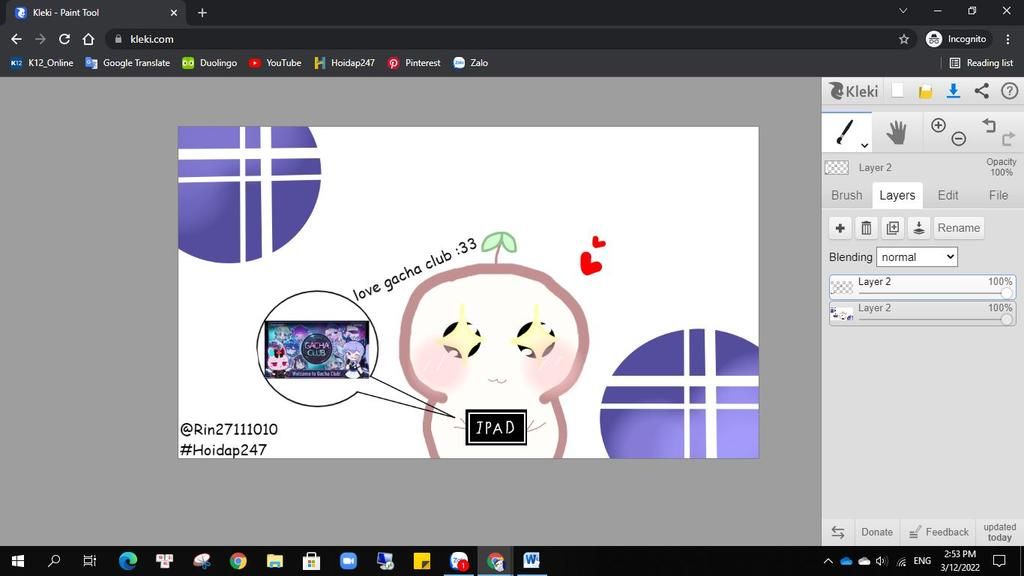This screenshot has width=1024, height=576.
Task: Zoom out with the minus magnifier
Action: click(958, 138)
